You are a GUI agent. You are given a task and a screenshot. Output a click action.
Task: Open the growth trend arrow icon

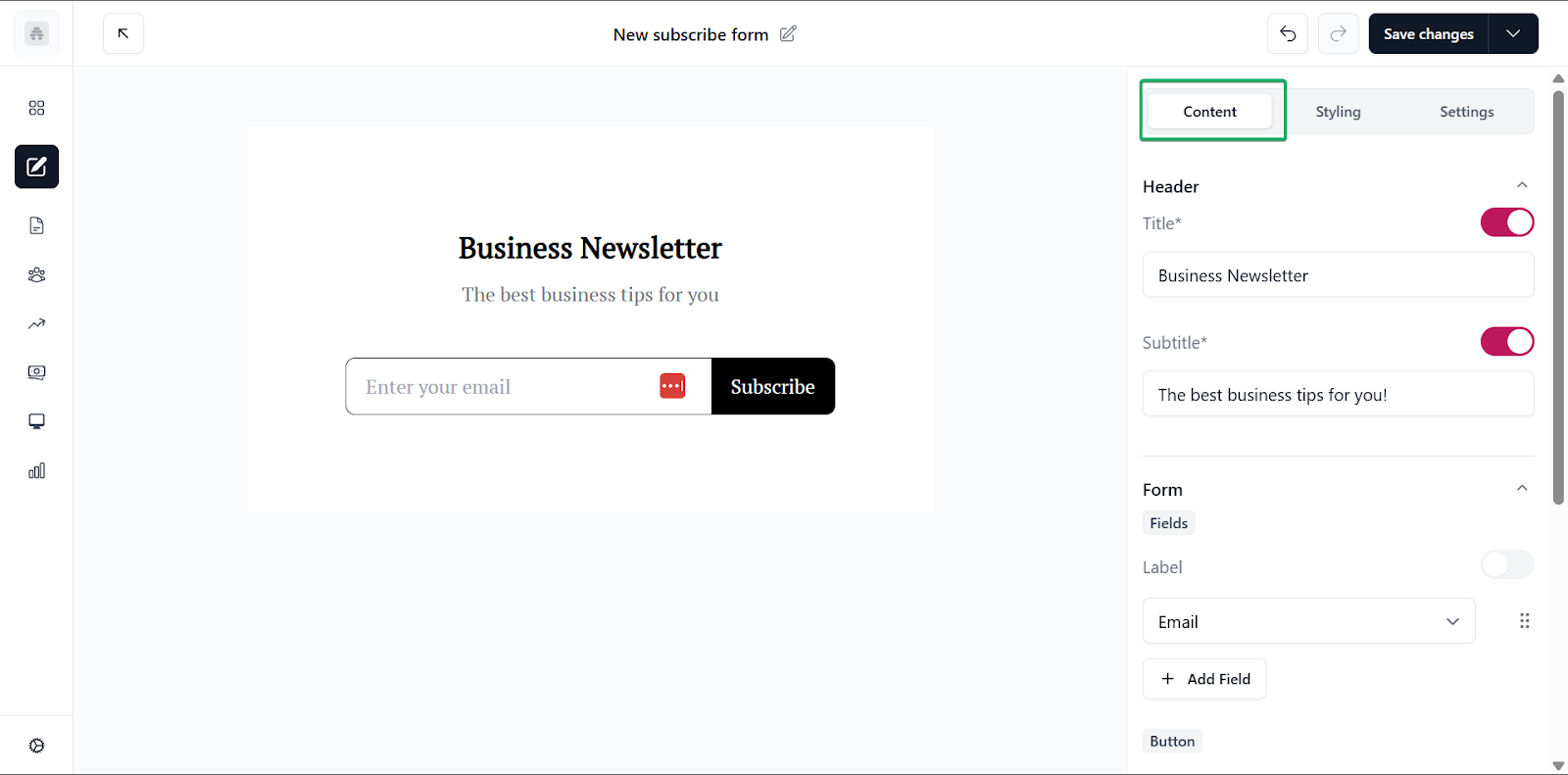pyautogui.click(x=36, y=323)
